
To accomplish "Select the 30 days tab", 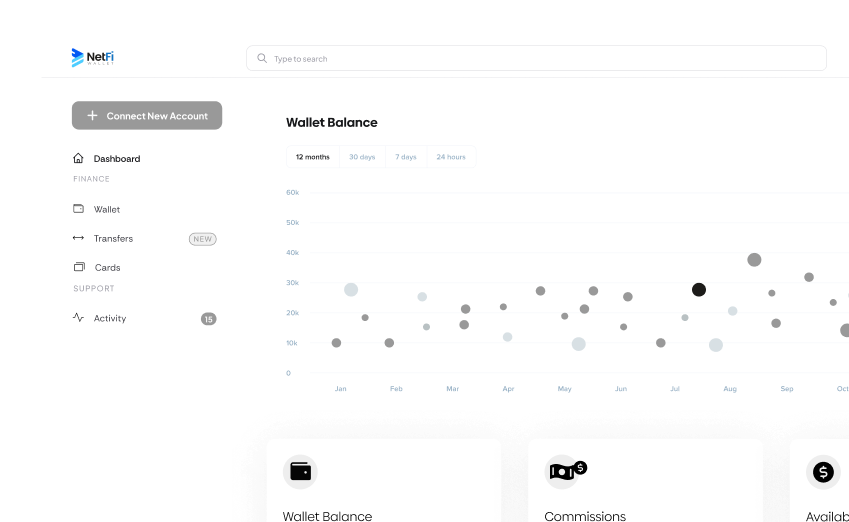I will (362, 157).
